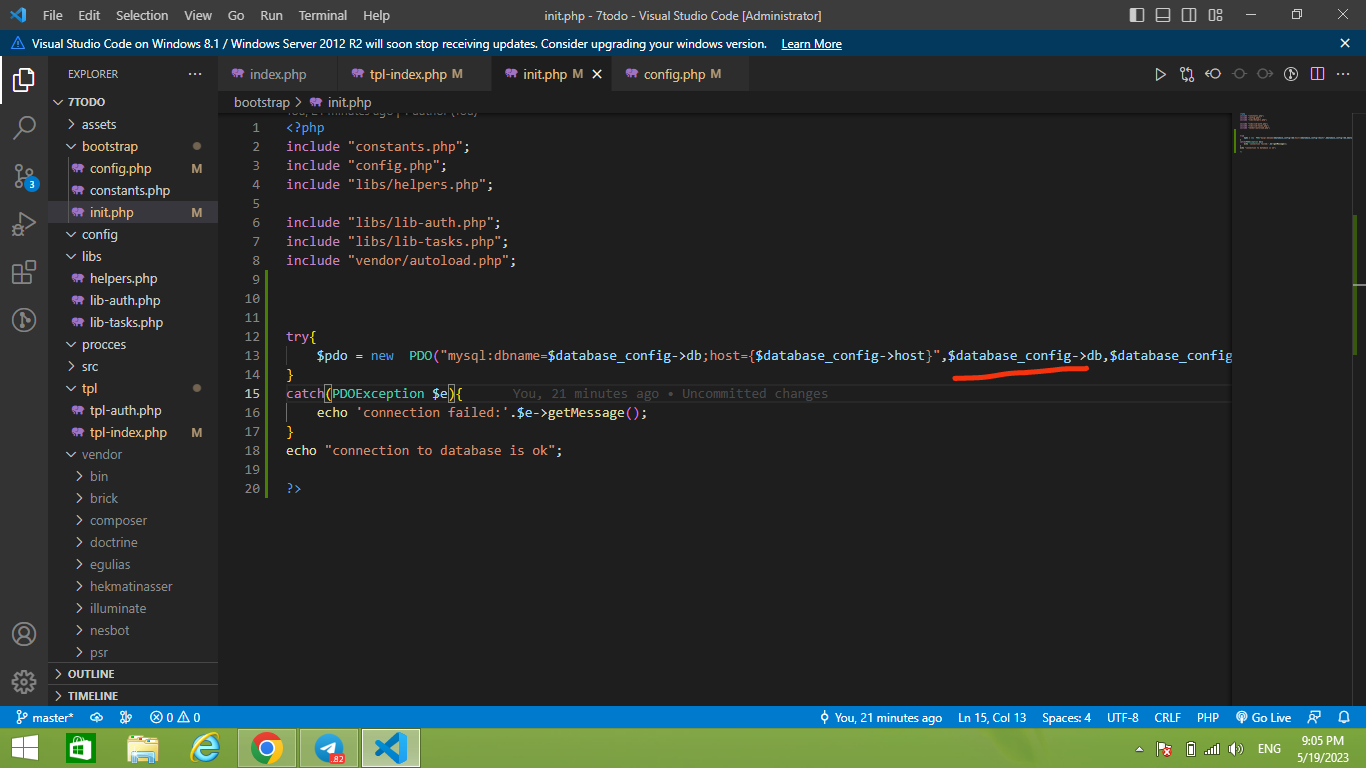Toggle the primary side bar visibility

point(1137,15)
